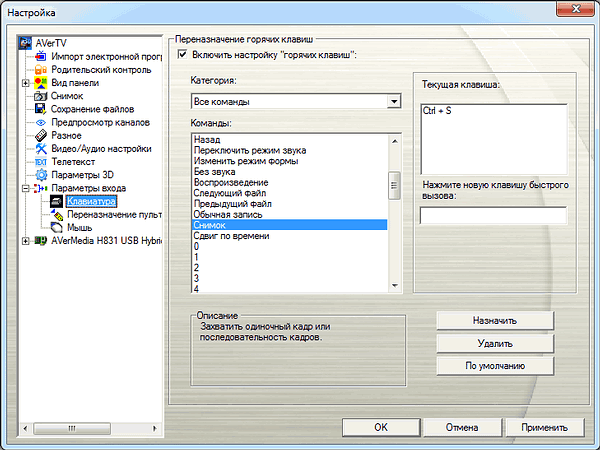The image size is (600, 450).
Task: Click the Импорт электронной программы icon
Action: (41, 57)
